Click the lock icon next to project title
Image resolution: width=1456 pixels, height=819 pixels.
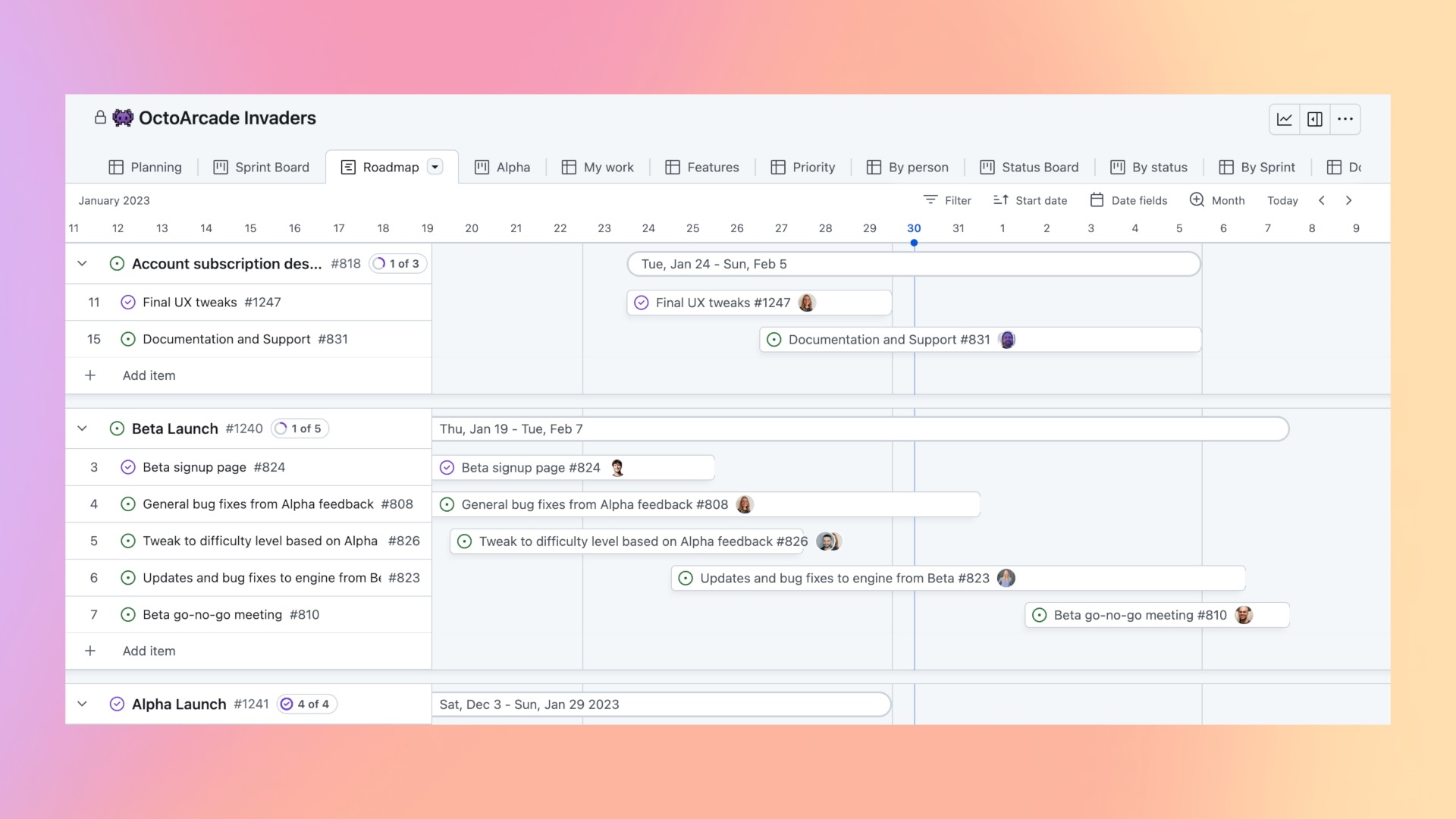tap(100, 118)
